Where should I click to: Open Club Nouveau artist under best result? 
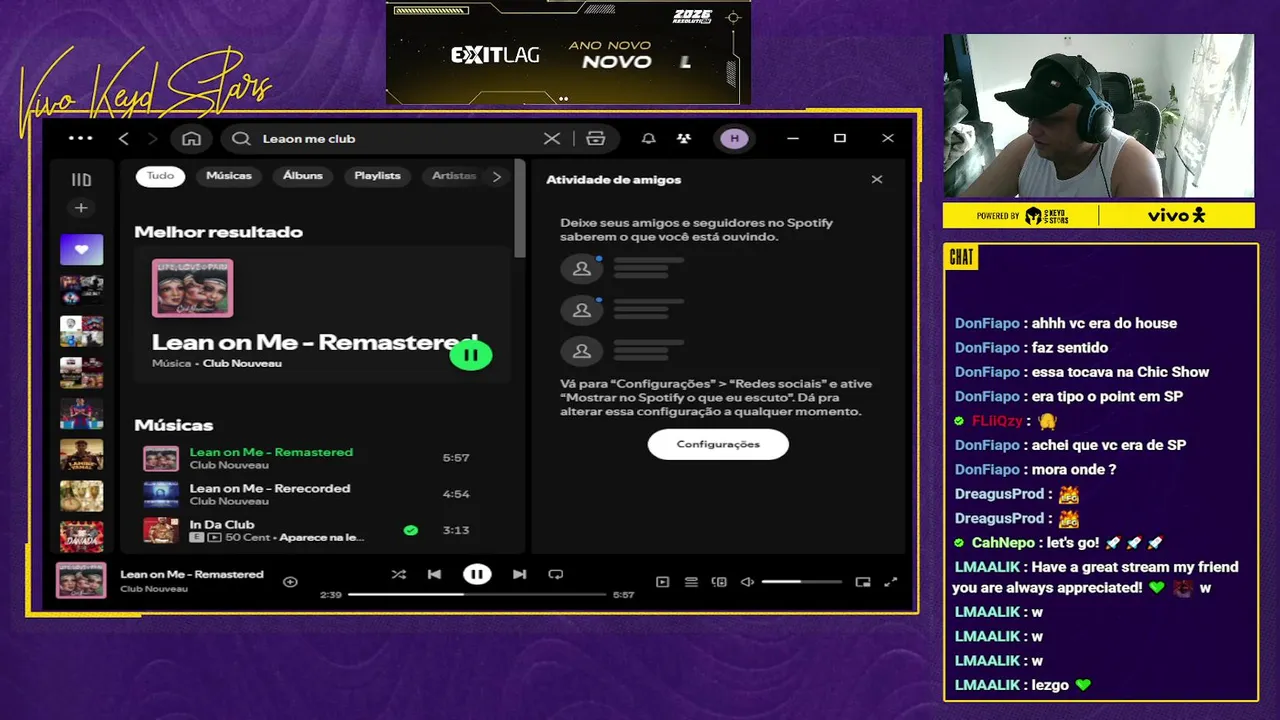pos(242,363)
